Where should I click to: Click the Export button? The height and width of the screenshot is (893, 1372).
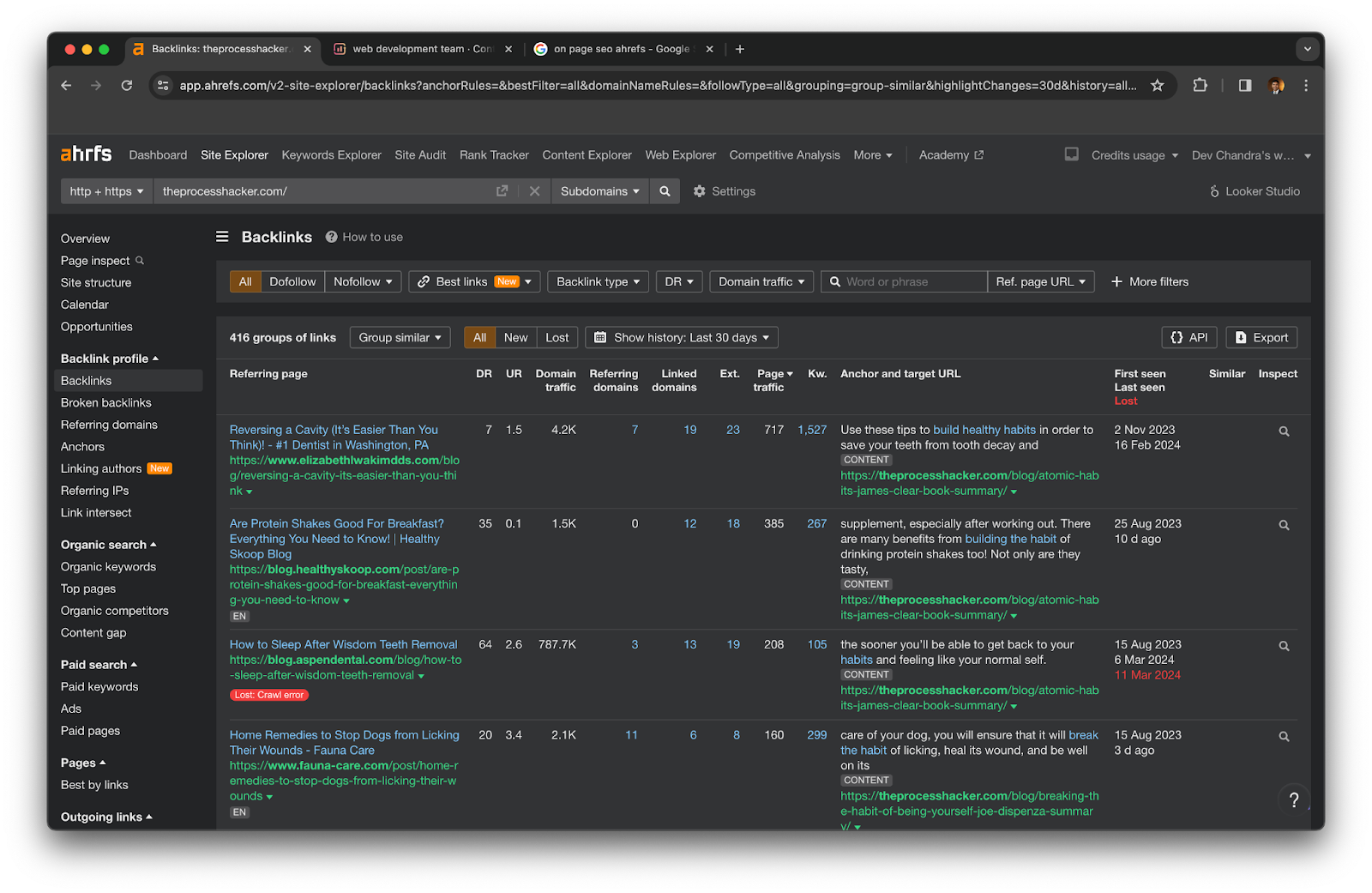pos(1261,337)
